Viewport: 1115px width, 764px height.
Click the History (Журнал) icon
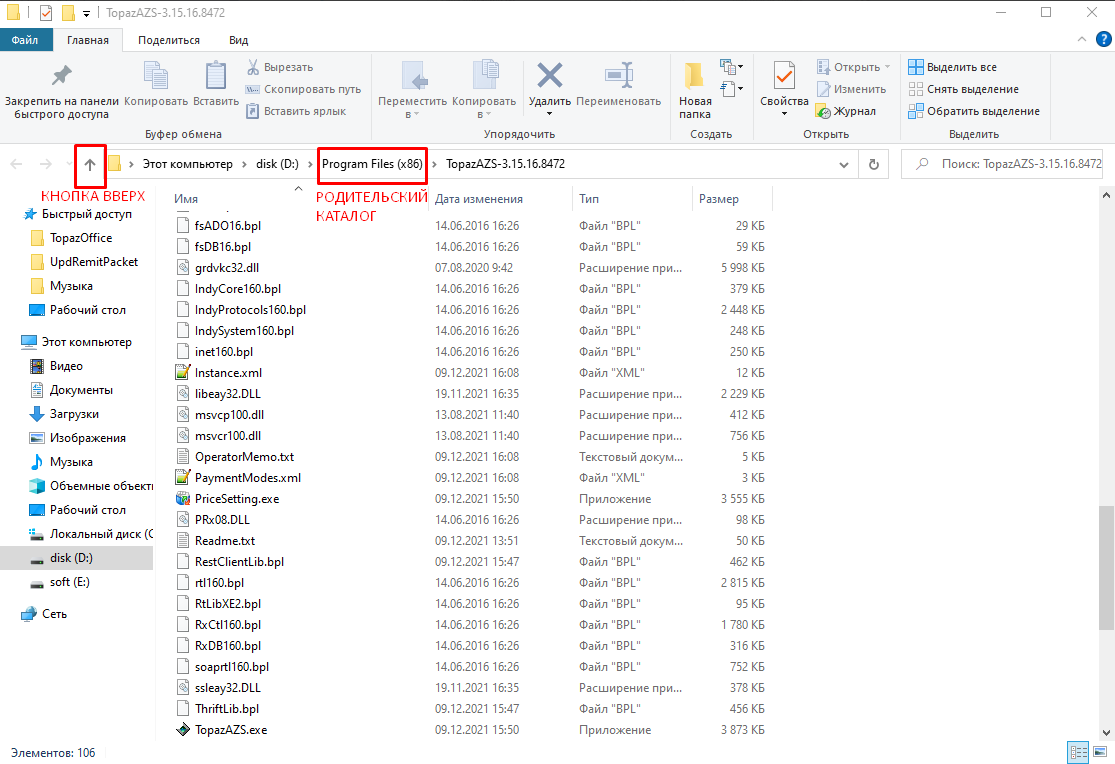coord(823,111)
